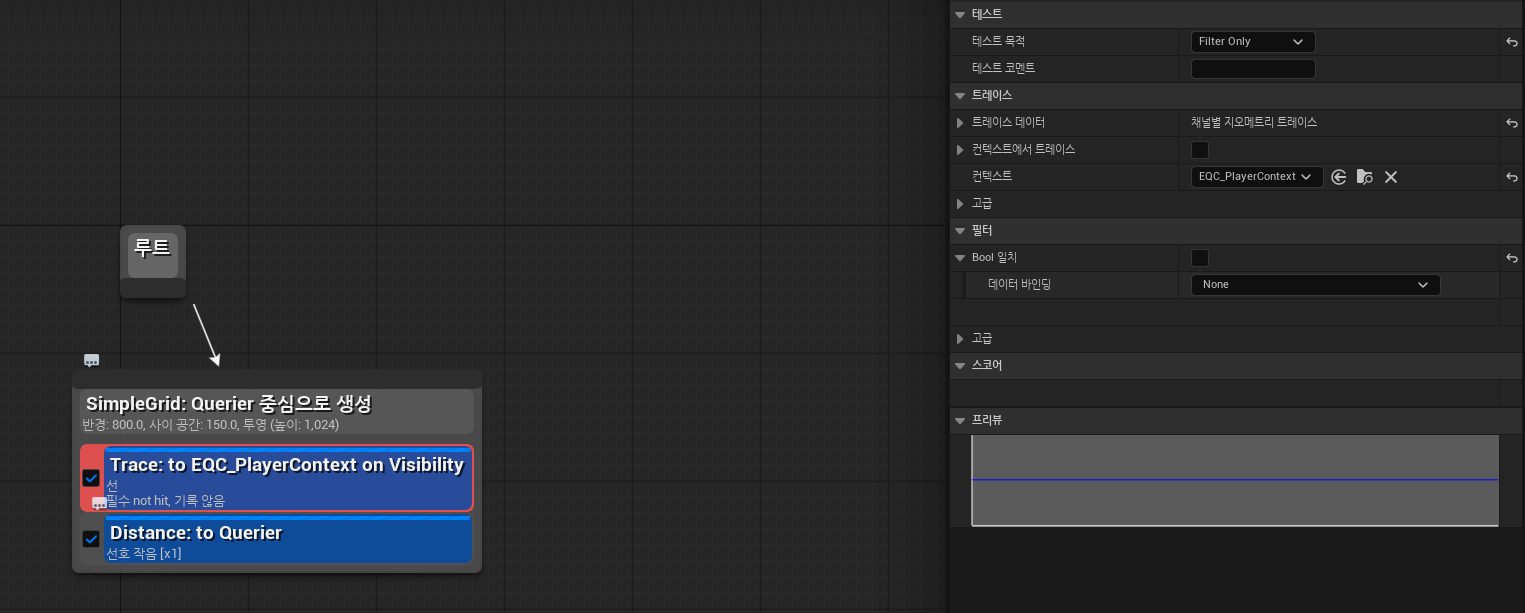Clear the 컨텍스트 value with X icon
The width and height of the screenshot is (1525, 613).
(x=1390, y=177)
